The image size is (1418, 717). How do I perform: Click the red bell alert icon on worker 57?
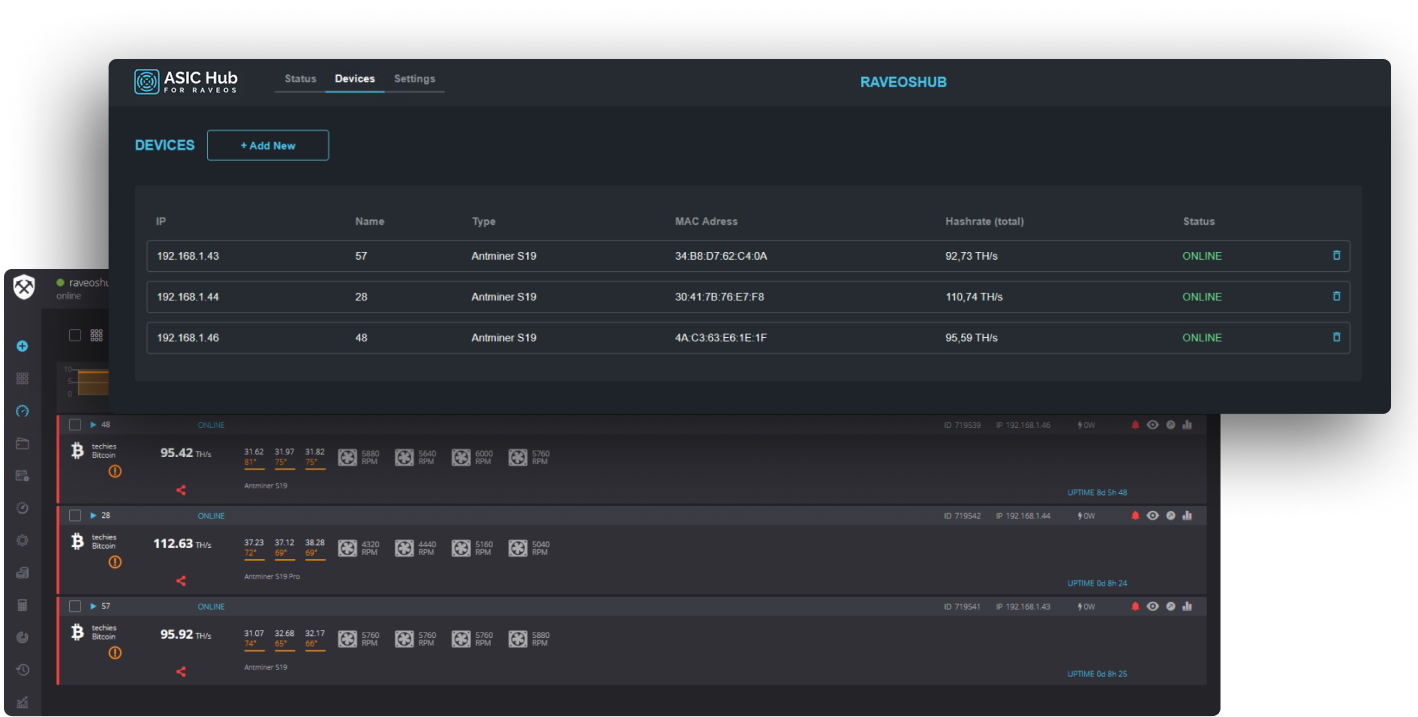click(x=1135, y=606)
